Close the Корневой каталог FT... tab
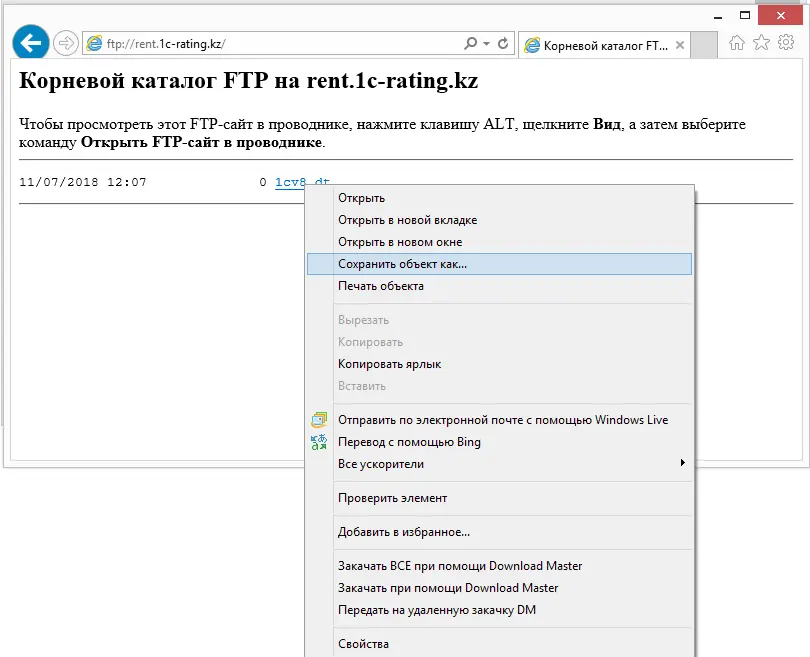The image size is (810, 657). (x=680, y=45)
